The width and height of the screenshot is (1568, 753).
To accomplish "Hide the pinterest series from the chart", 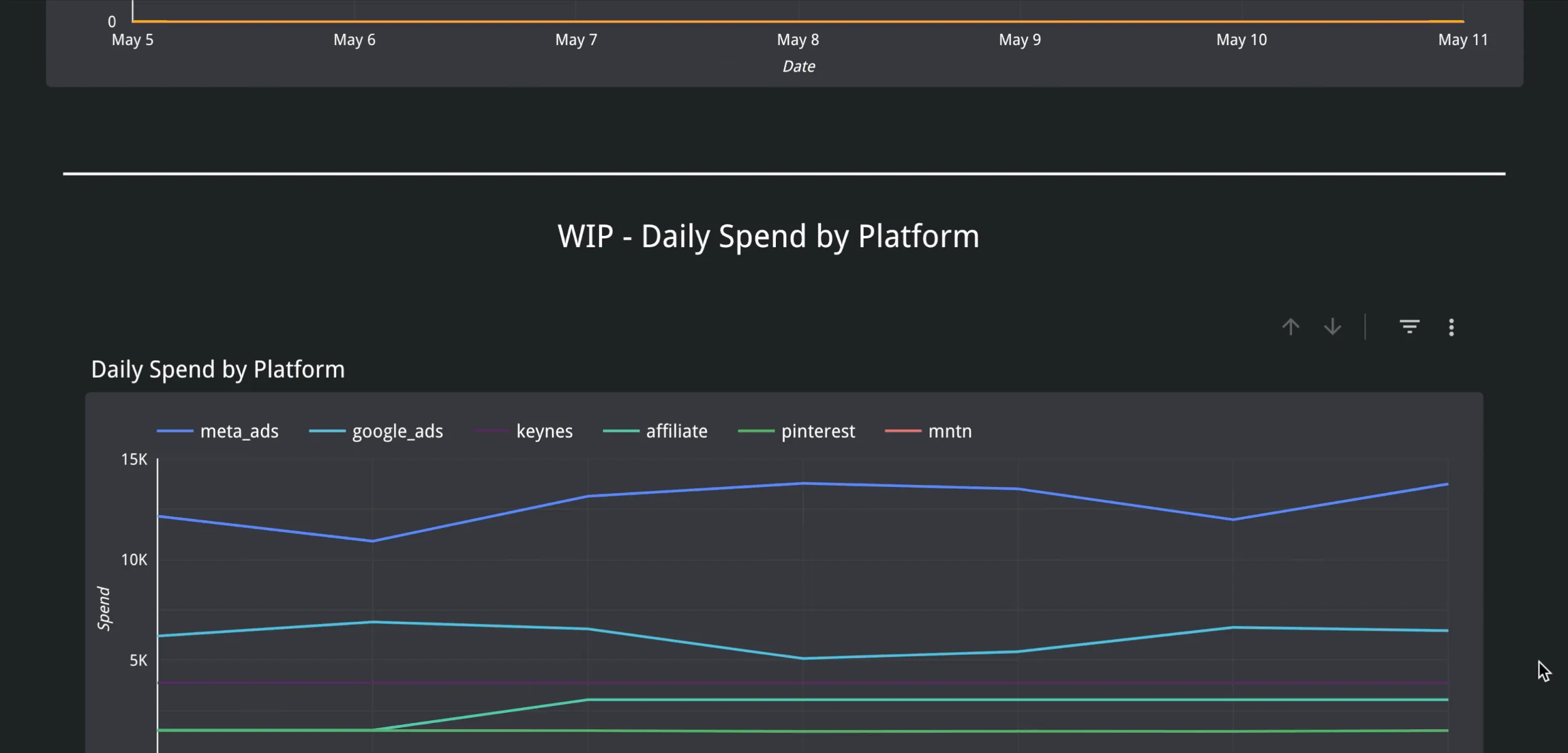I will [x=818, y=431].
